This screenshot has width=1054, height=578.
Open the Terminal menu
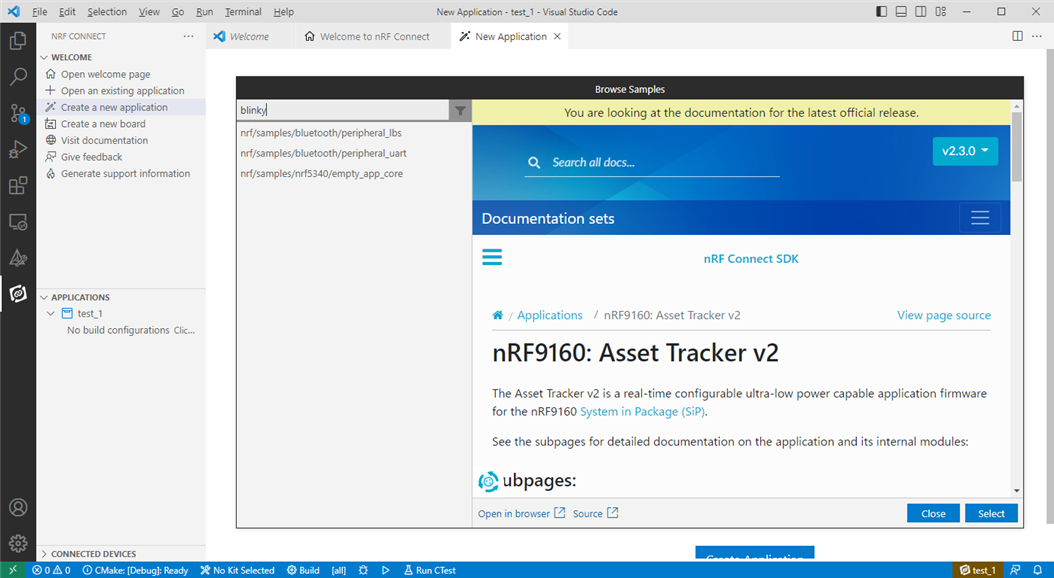pyautogui.click(x=242, y=12)
